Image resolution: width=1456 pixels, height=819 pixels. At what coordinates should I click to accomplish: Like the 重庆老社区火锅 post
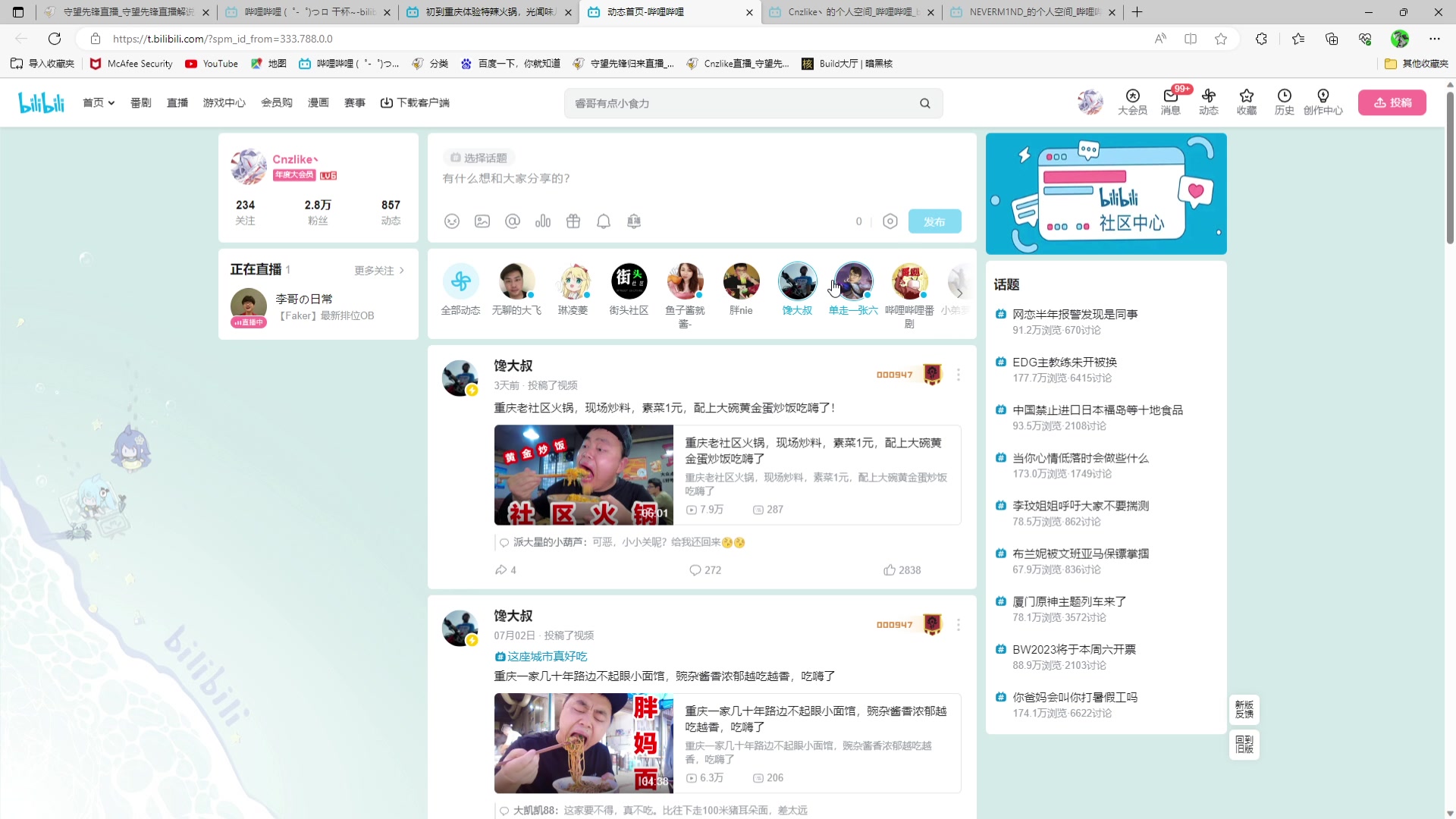[x=901, y=570]
